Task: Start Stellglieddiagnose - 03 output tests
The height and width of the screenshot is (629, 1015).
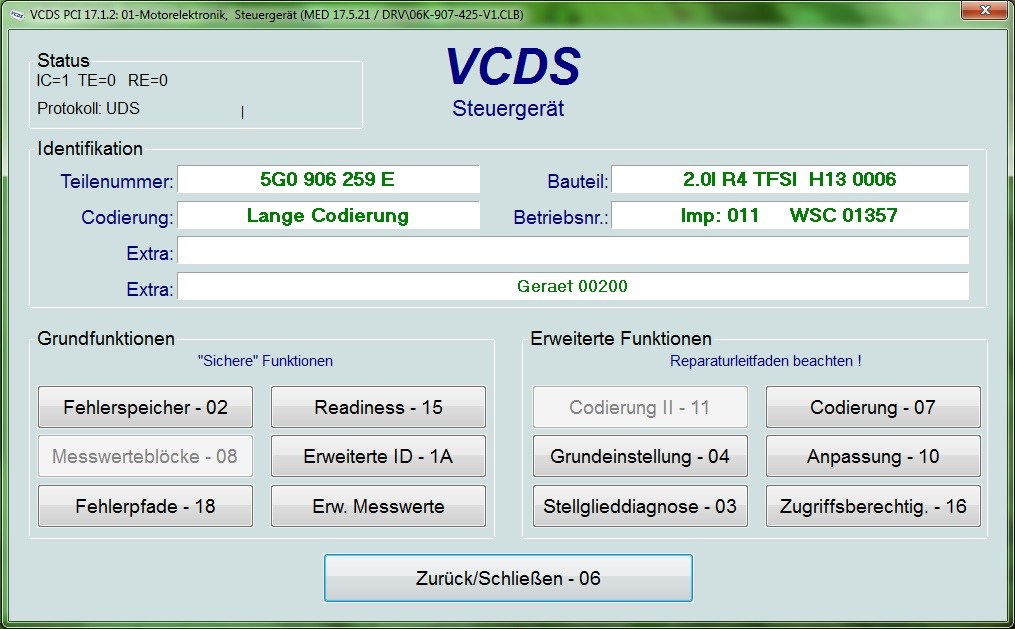Action: 640,506
